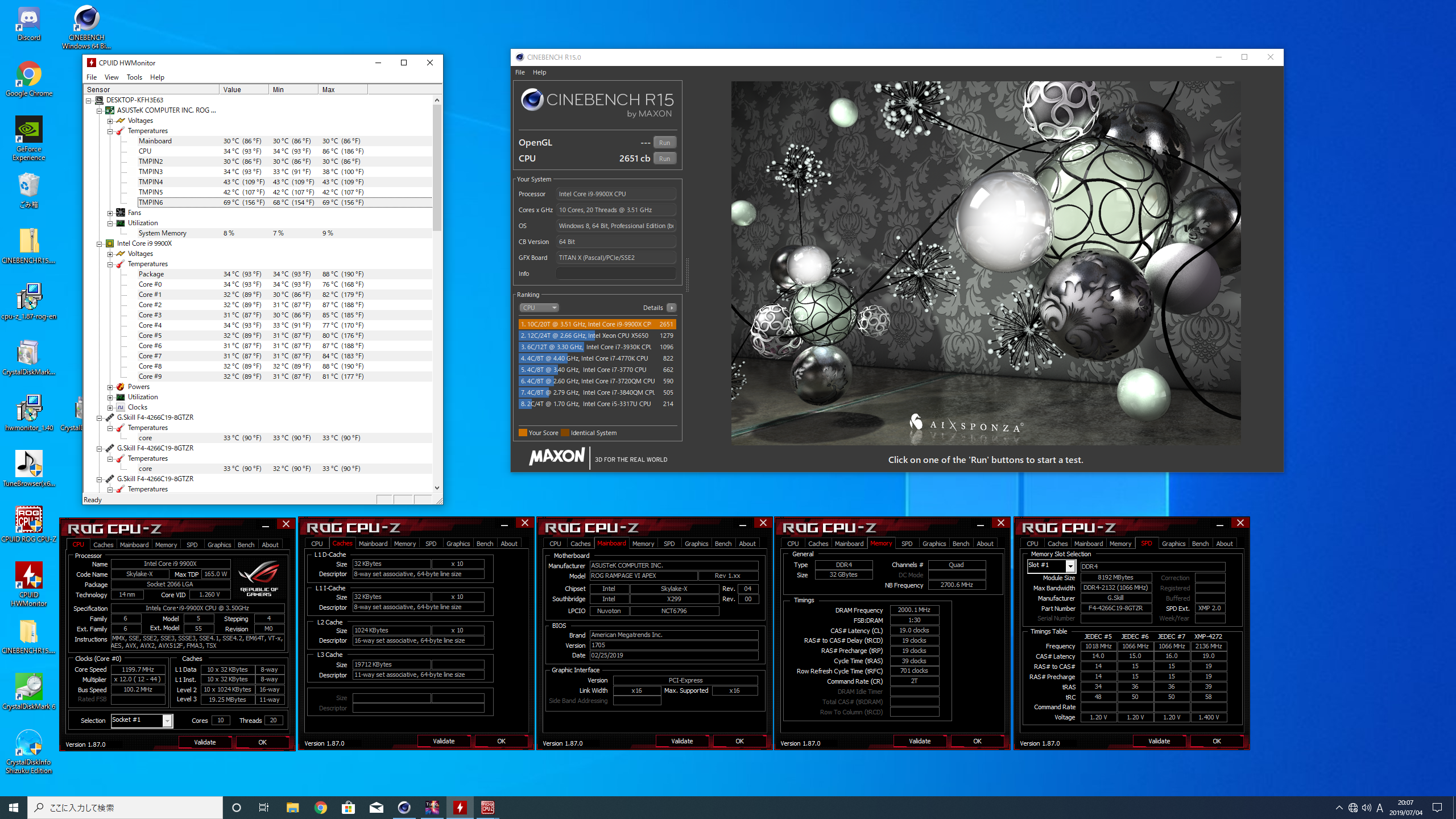Run the CPU benchmark in Cinebench

[664, 159]
